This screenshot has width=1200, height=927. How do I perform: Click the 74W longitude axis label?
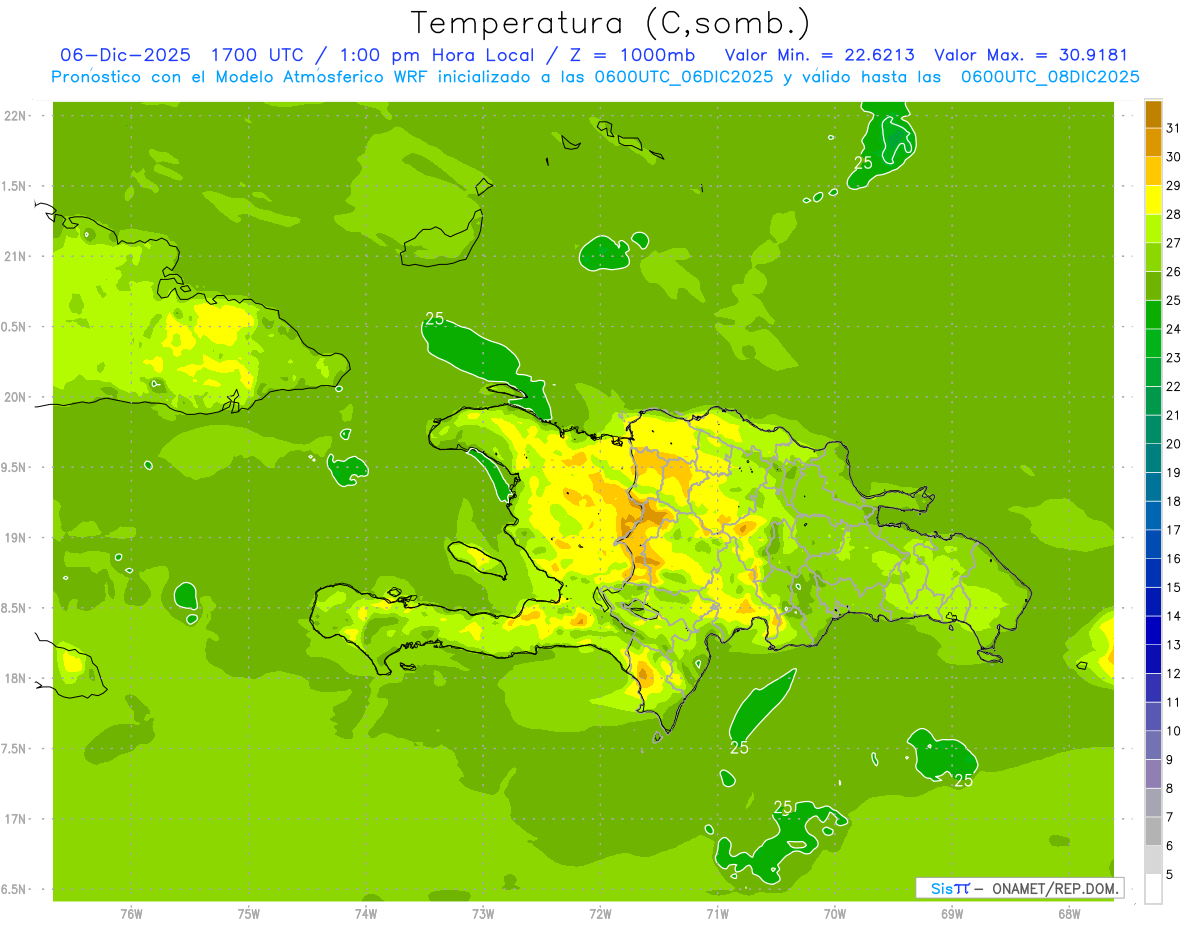pos(366,914)
